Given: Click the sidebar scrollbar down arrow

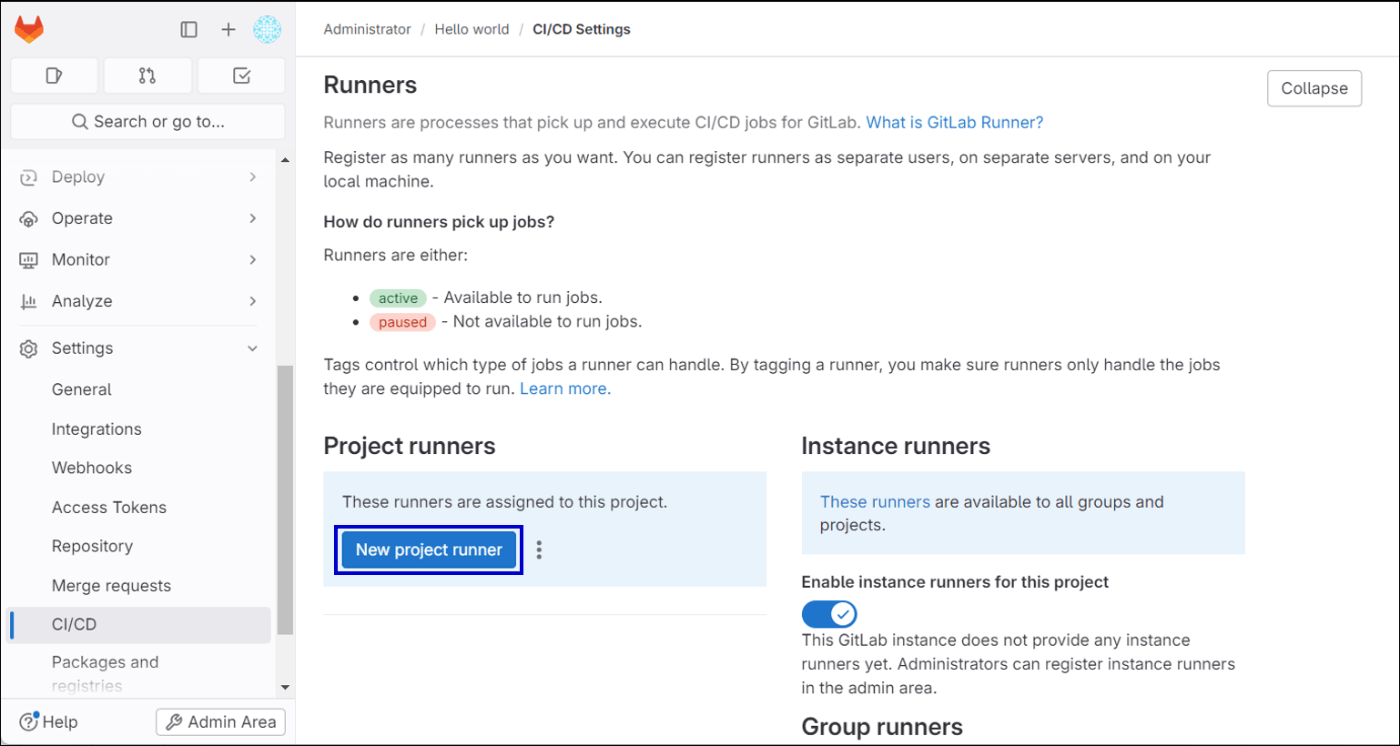Looking at the screenshot, I should click(x=285, y=687).
